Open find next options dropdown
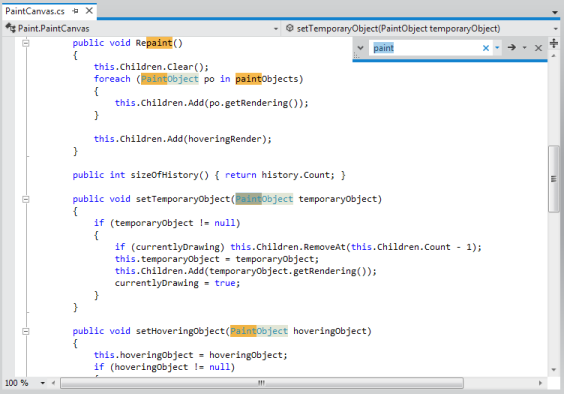The height and width of the screenshot is (394, 564). pyautogui.click(x=524, y=47)
